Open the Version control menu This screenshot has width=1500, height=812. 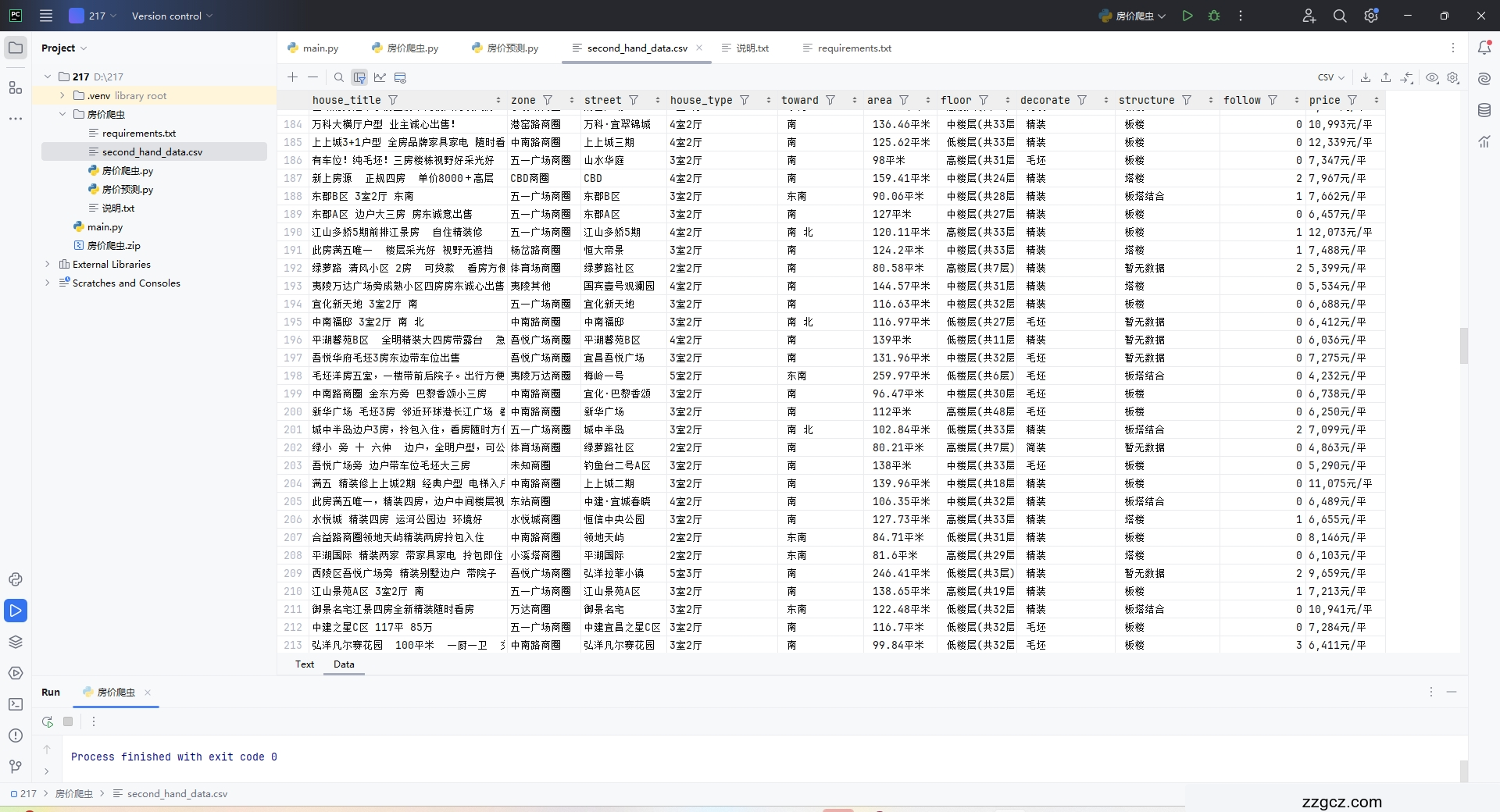pyautogui.click(x=171, y=16)
